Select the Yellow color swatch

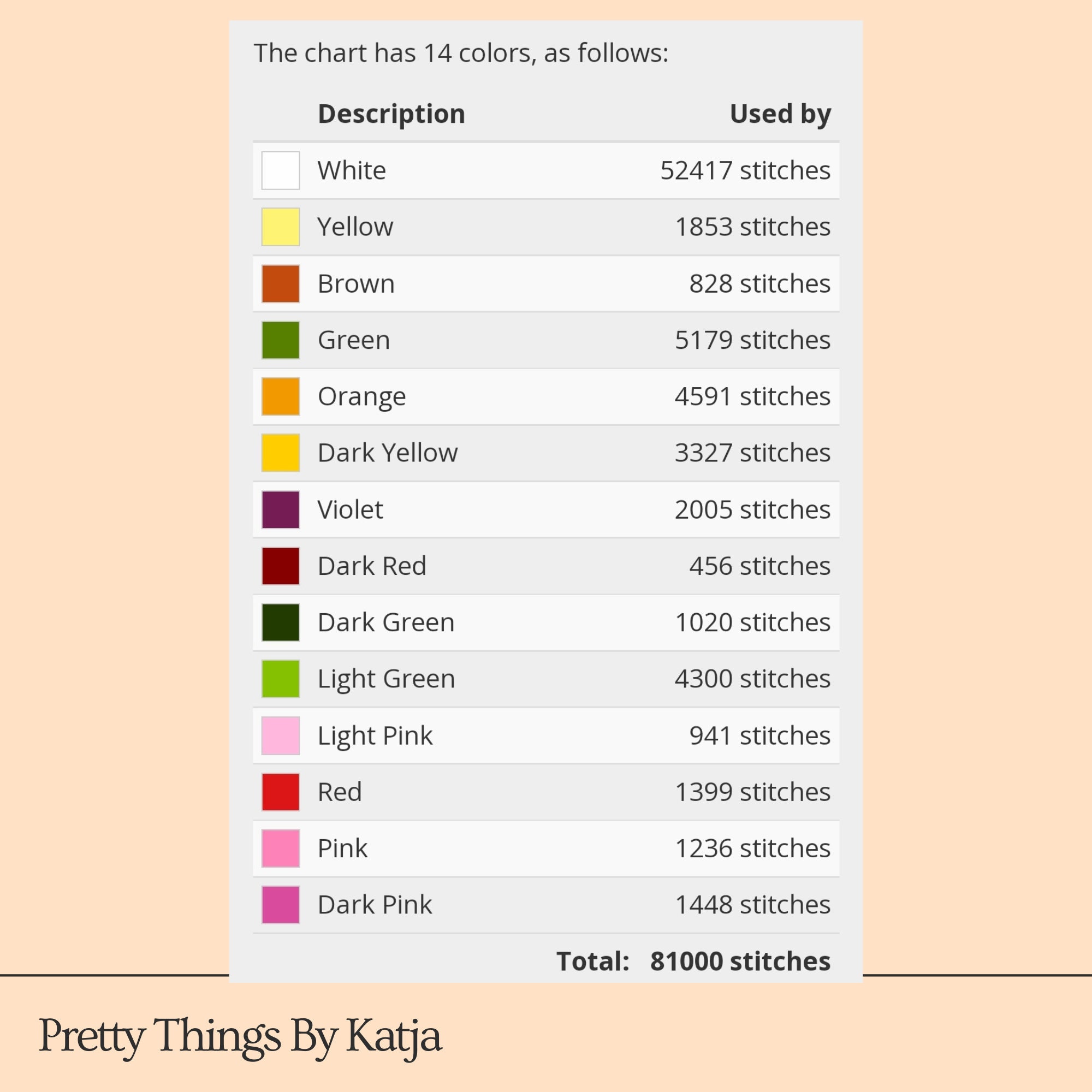click(x=280, y=227)
